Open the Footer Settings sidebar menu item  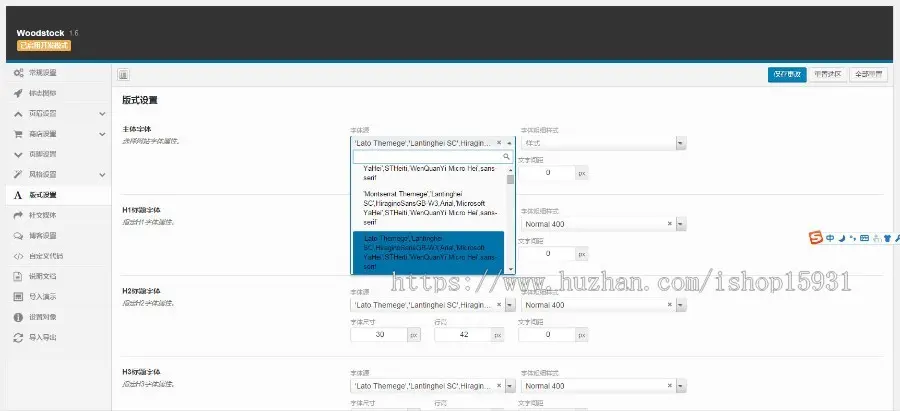57,154
